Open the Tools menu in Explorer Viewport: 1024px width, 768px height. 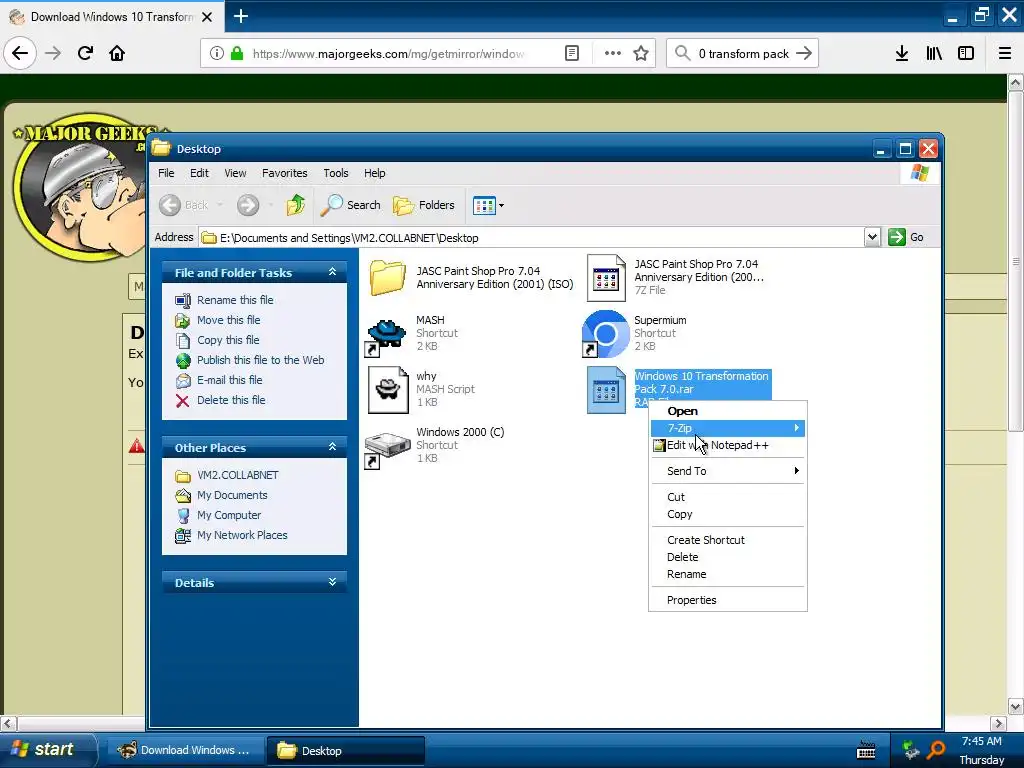pos(336,173)
